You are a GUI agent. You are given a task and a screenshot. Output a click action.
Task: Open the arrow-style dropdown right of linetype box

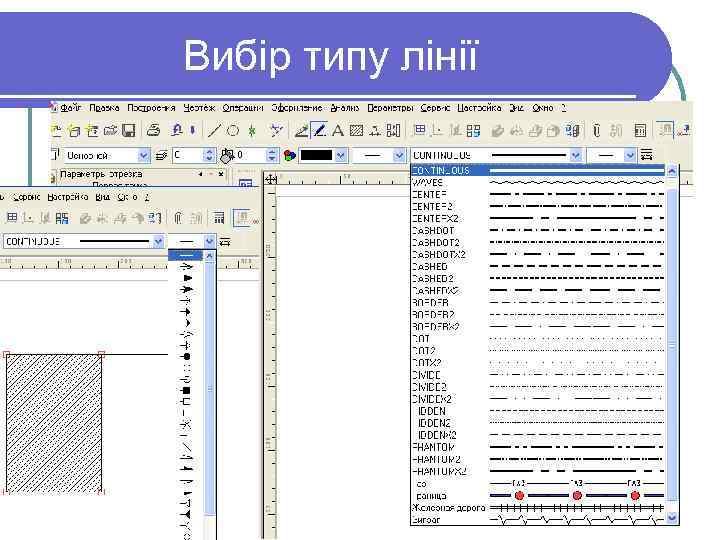[x=630, y=156]
